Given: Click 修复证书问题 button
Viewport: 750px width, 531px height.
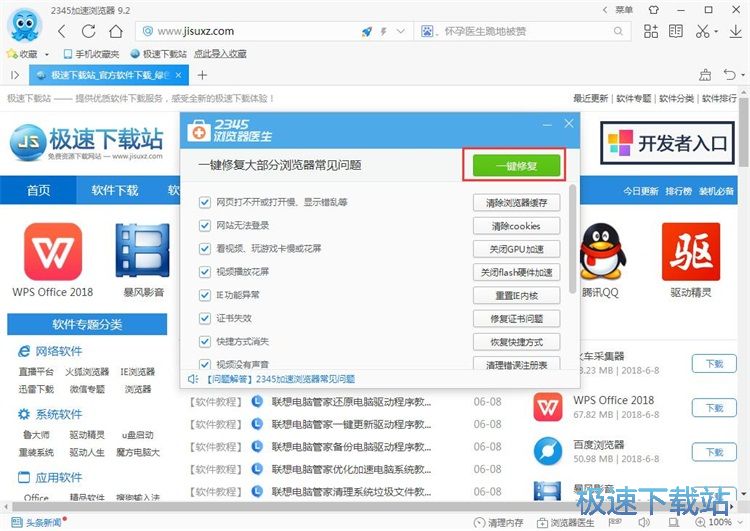Looking at the screenshot, I should (x=516, y=319).
